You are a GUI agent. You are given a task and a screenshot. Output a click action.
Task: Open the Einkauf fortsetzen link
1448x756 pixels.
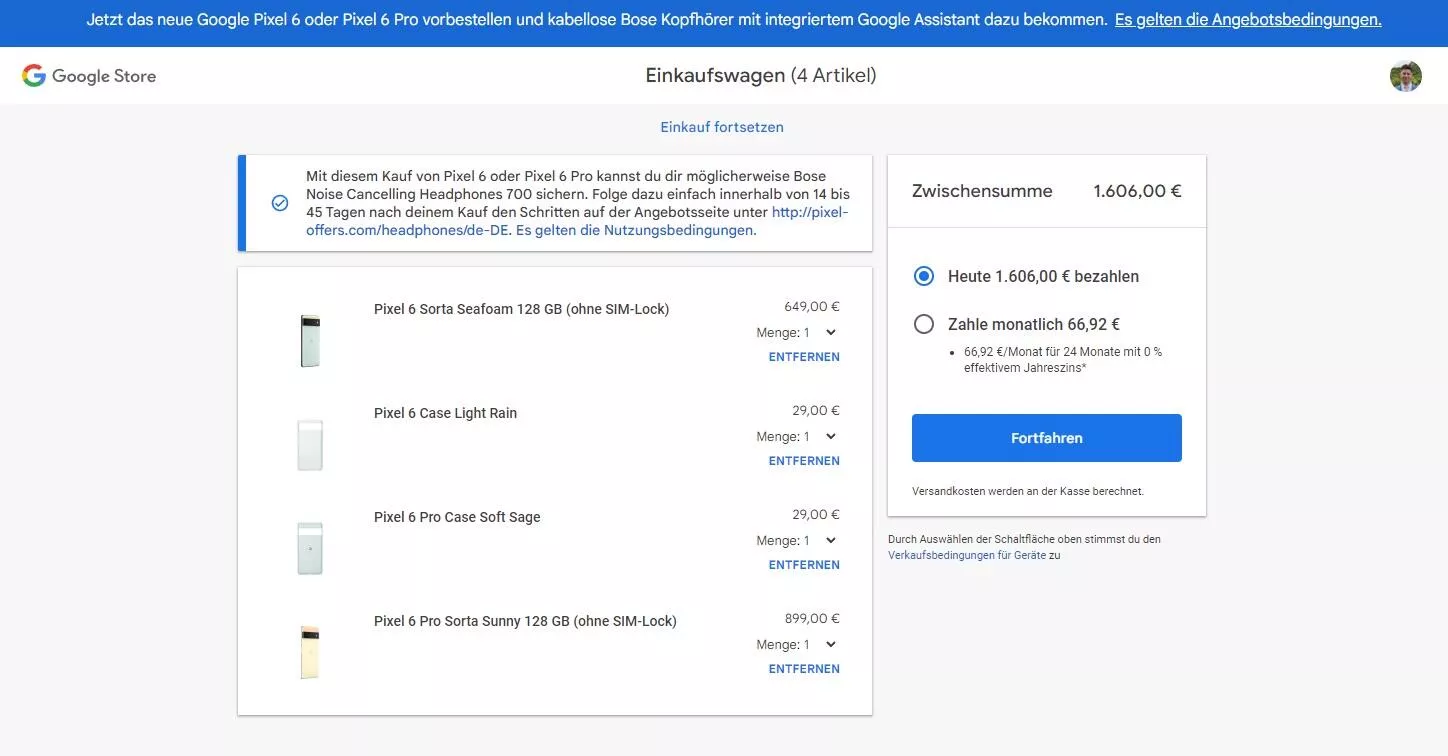(x=722, y=127)
